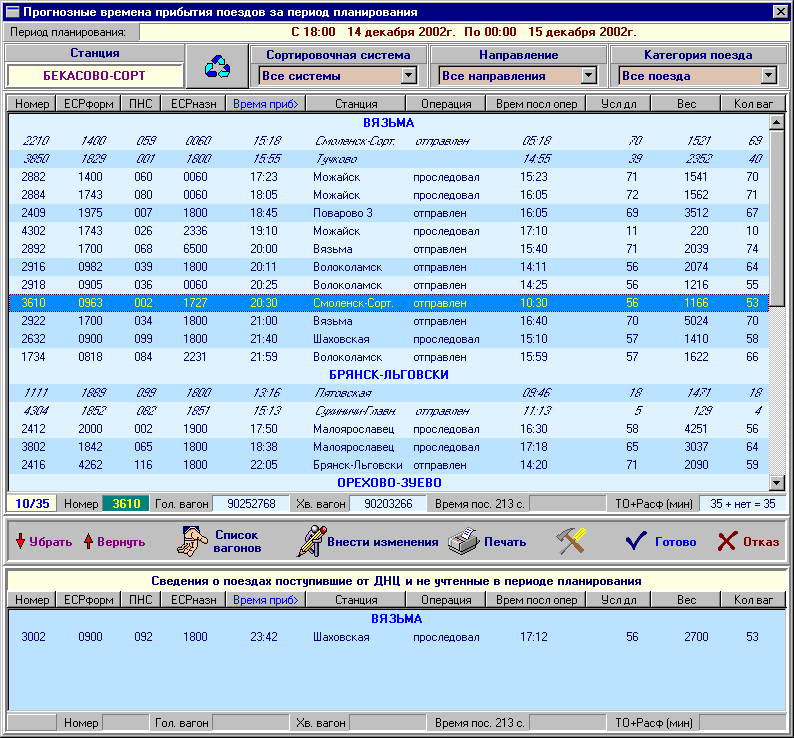Viewport: 794px width, 738px height.
Task: Click the green Номер field 3610
Action: (126, 504)
